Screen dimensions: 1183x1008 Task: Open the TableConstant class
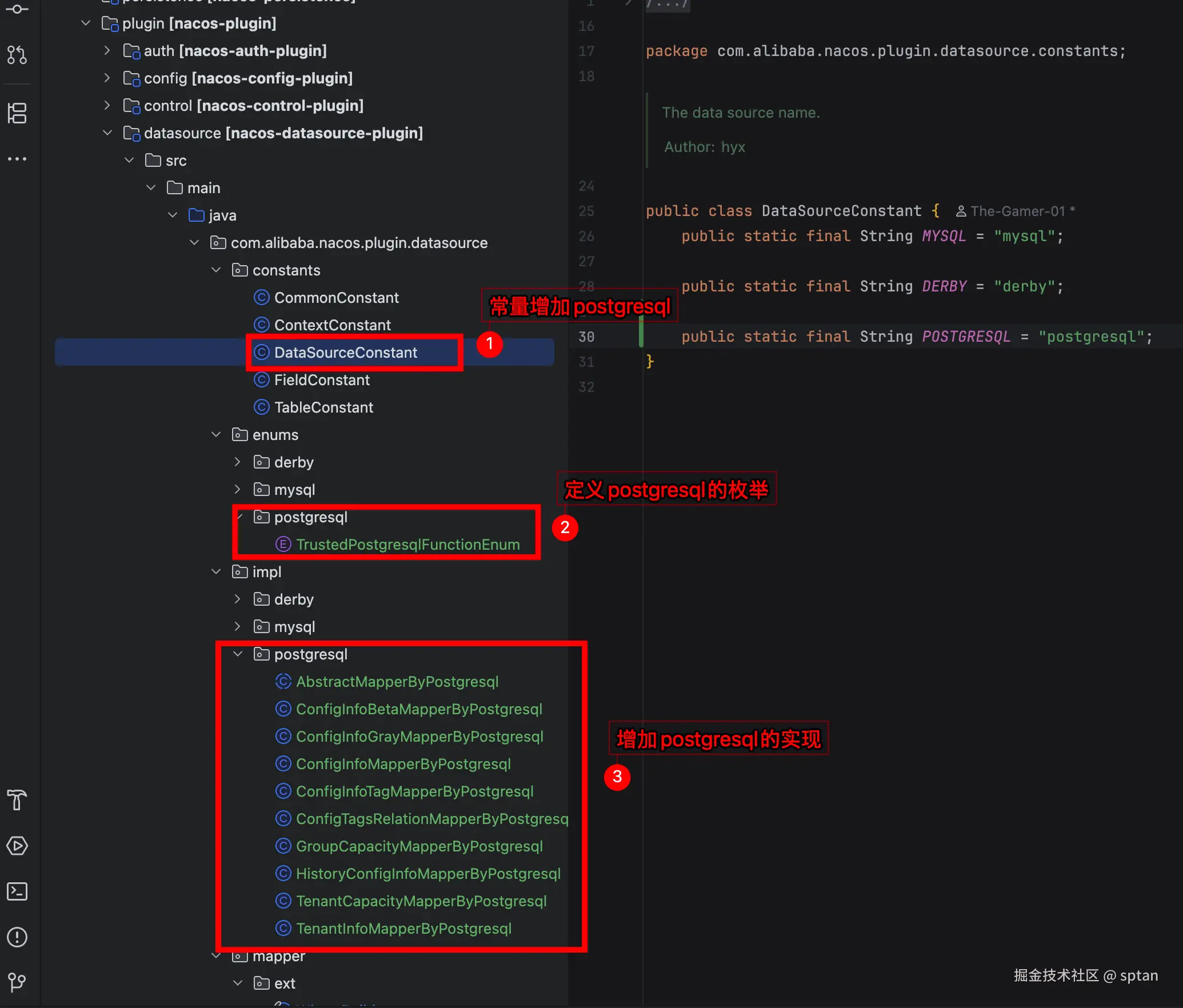[x=323, y=407]
